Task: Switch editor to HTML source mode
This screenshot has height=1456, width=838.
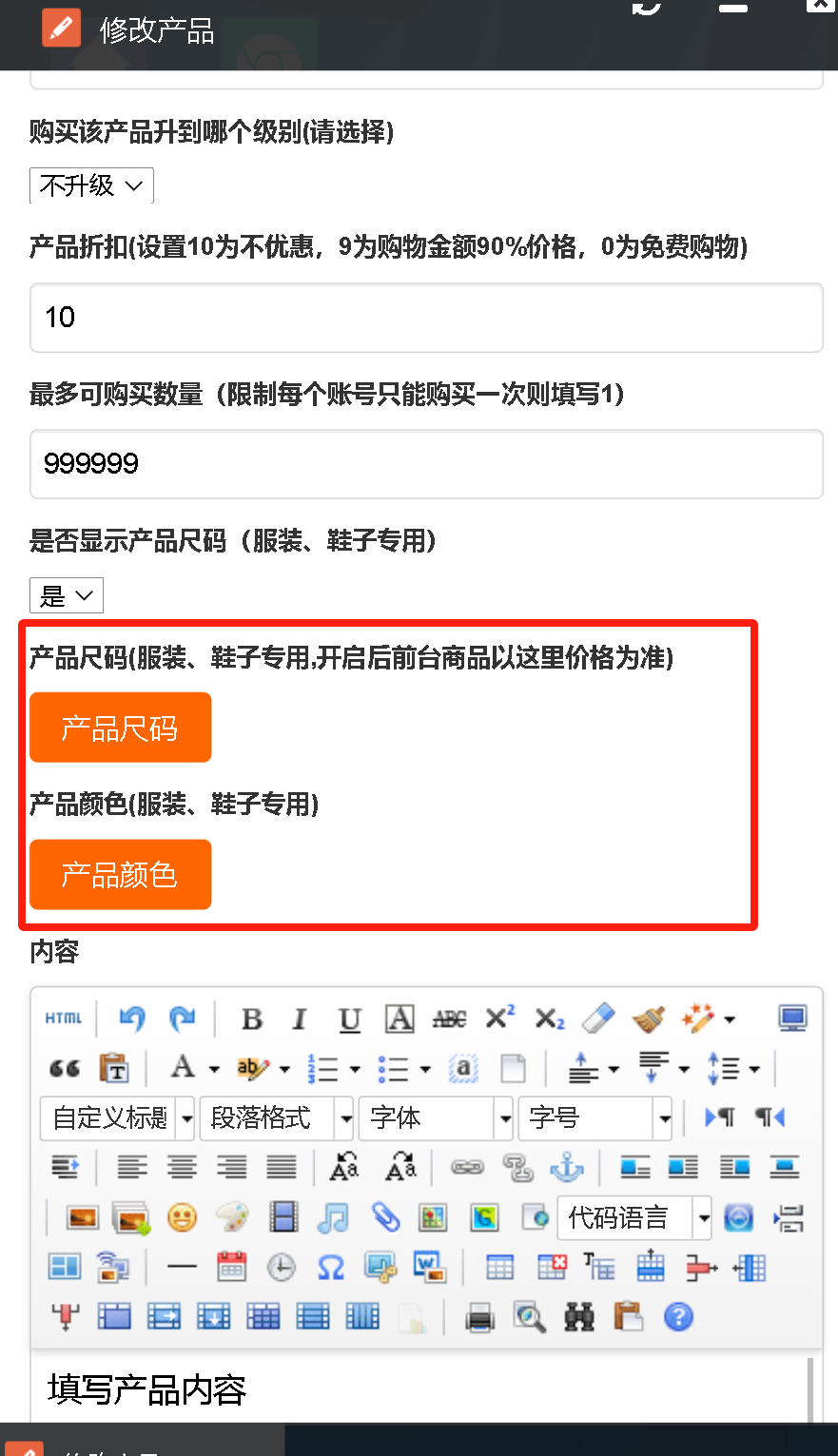Action: click(x=64, y=1019)
